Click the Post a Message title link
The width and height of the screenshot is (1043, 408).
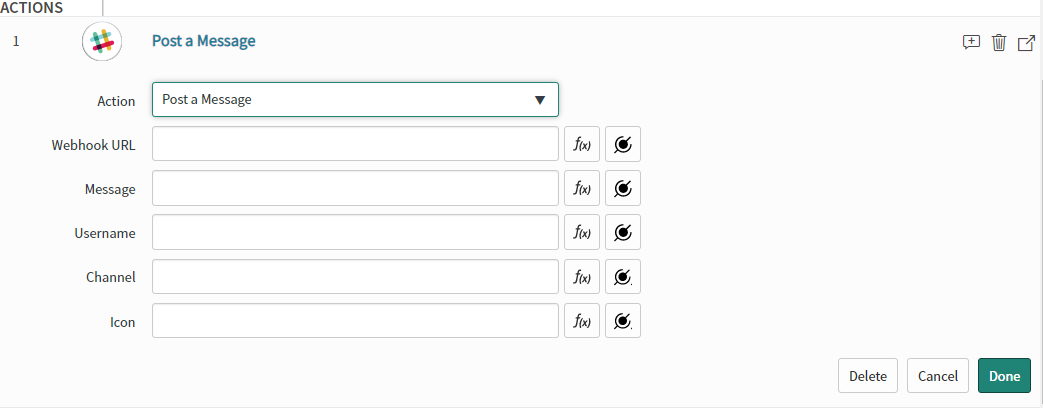tap(204, 41)
